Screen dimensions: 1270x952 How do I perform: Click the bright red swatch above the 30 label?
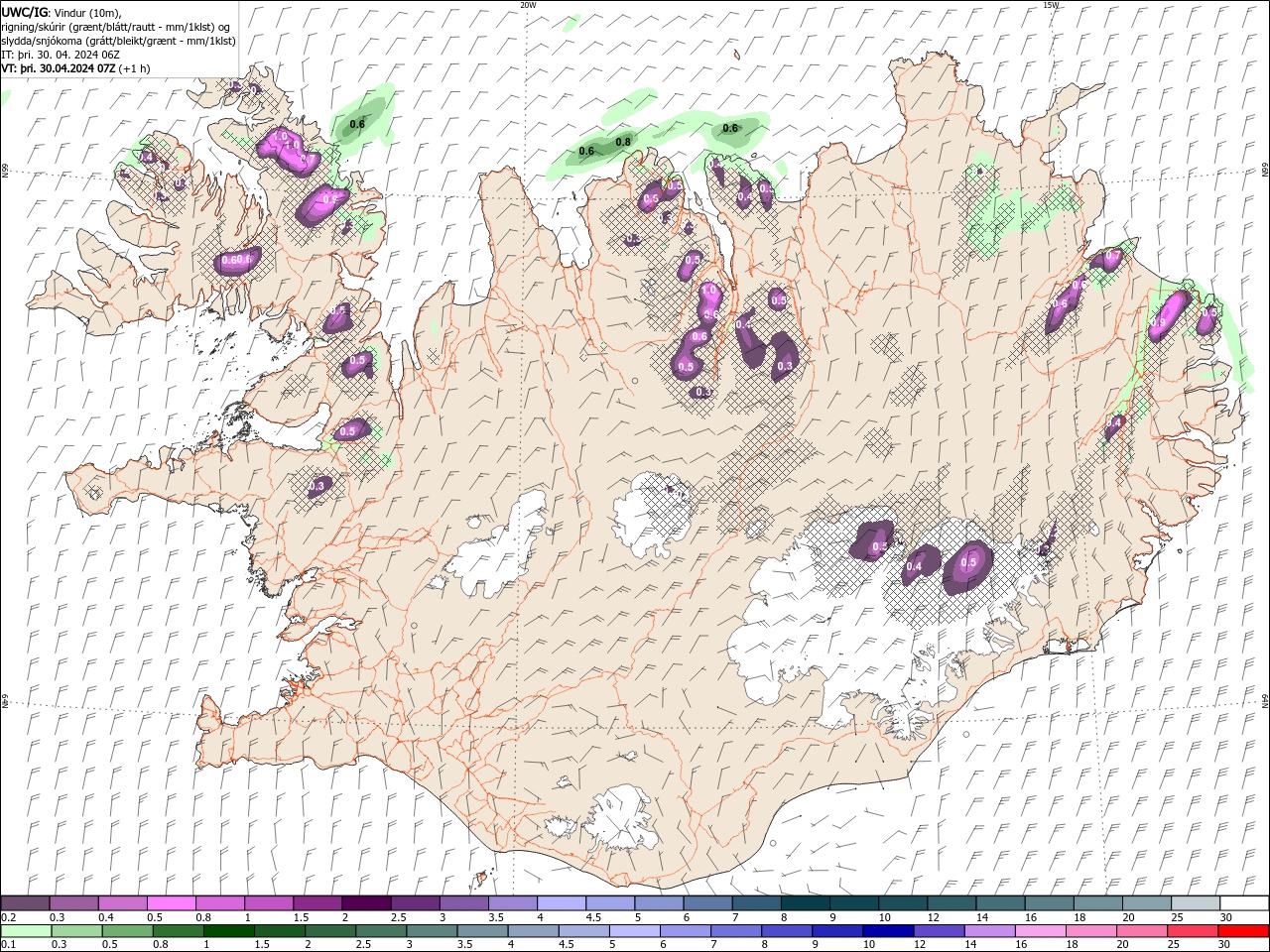click(1242, 931)
